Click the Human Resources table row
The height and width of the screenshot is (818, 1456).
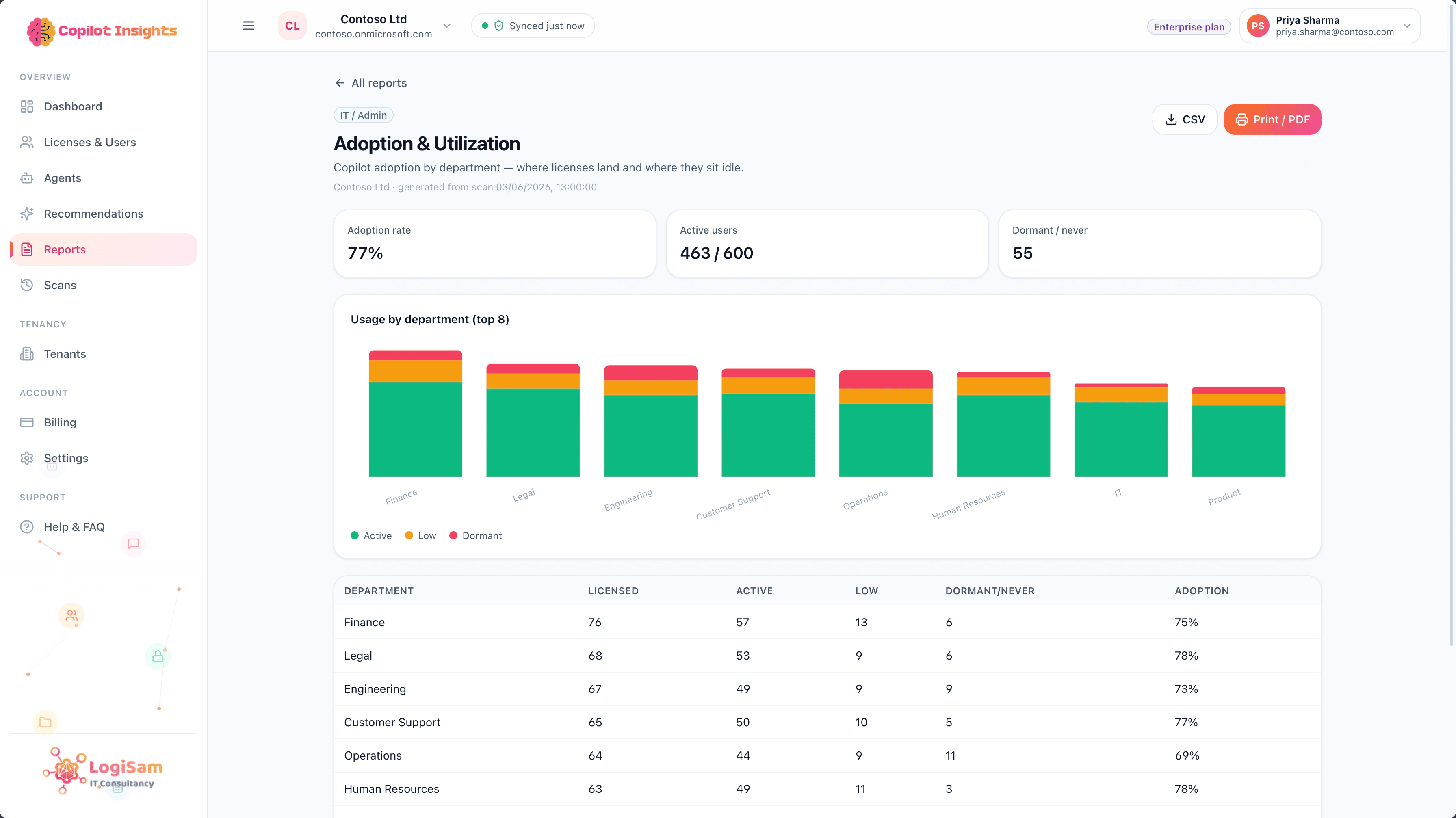pyautogui.click(x=827, y=789)
